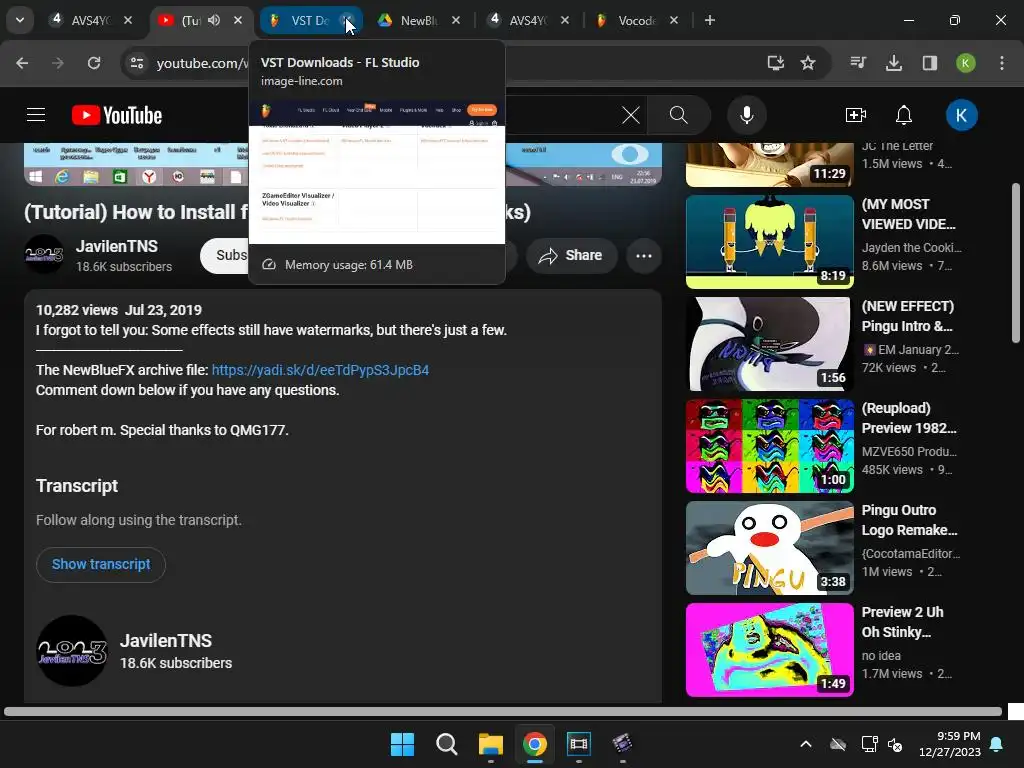Viewport: 1024px width, 768px height.
Task: Bookmark this page with the star
Action: point(808,63)
